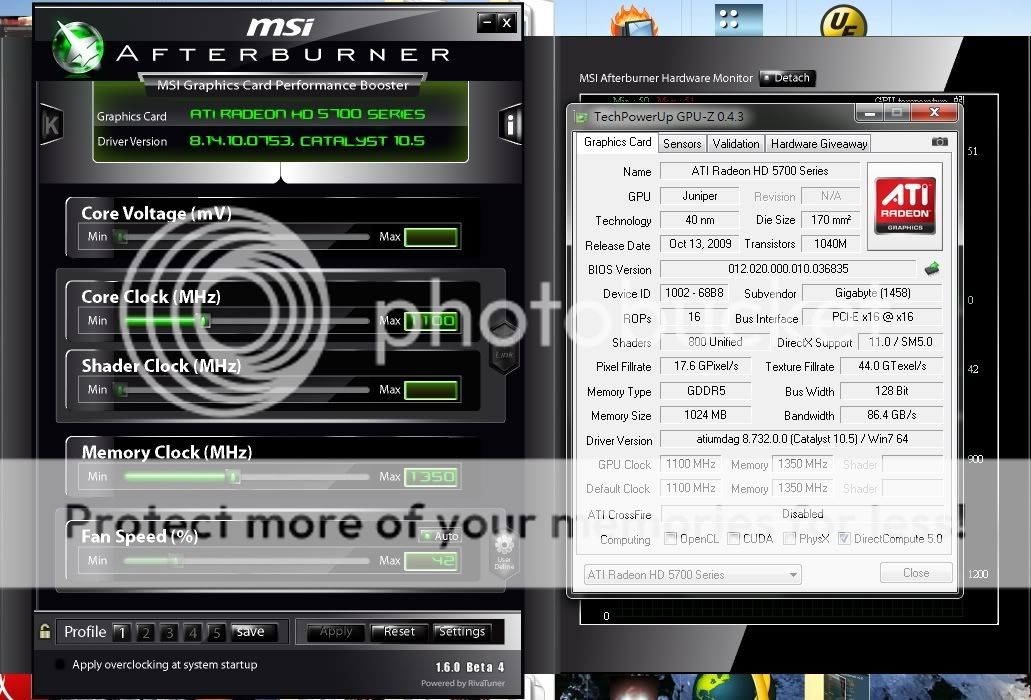1031x700 pixels.
Task: Toggle Auto fan speed
Action: (x=439, y=536)
